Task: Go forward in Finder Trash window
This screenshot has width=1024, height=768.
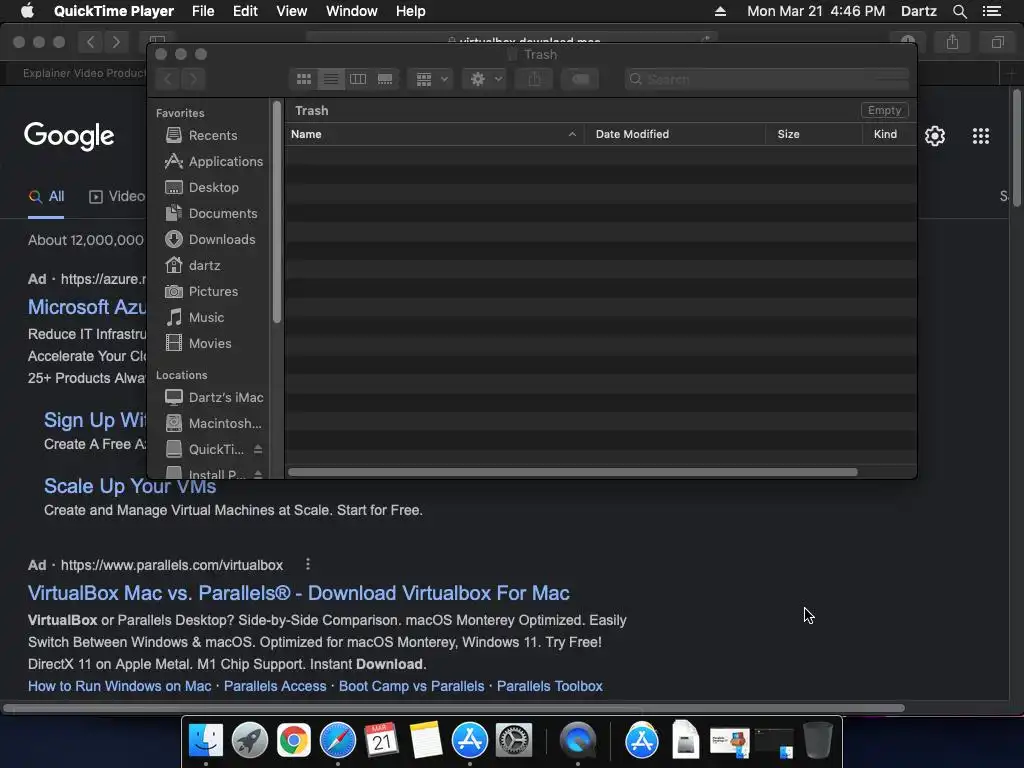Action: tap(193, 79)
